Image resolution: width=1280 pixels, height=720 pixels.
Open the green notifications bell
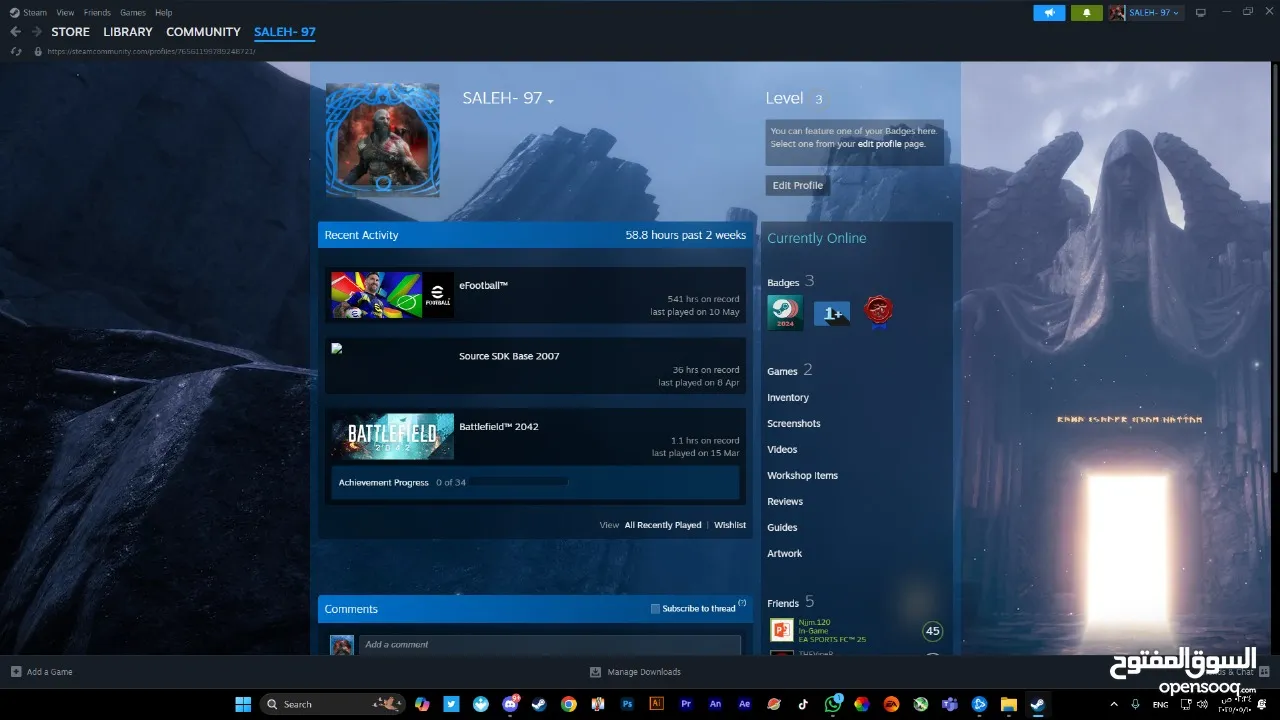click(1086, 13)
